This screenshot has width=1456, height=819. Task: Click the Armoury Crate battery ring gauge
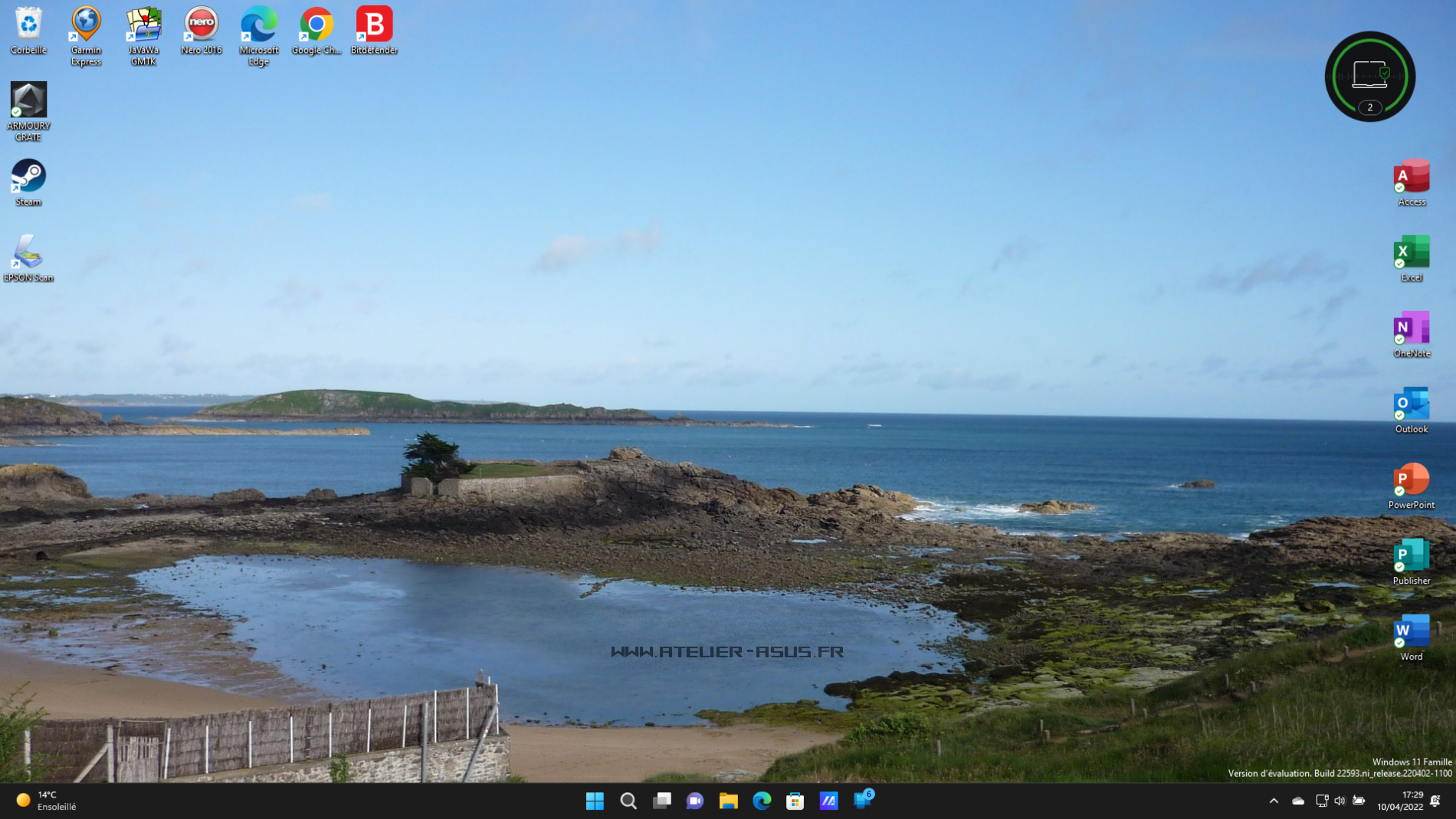click(1369, 77)
